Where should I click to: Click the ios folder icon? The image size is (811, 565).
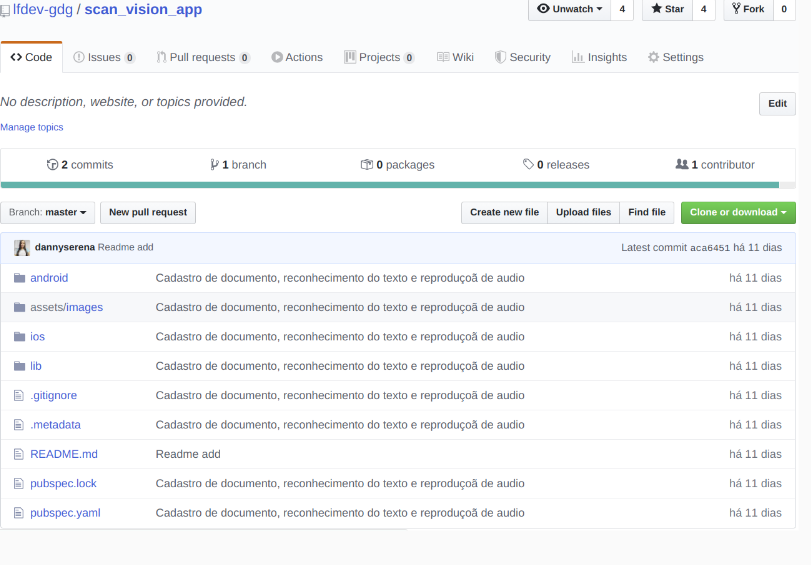click(x=20, y=337)
